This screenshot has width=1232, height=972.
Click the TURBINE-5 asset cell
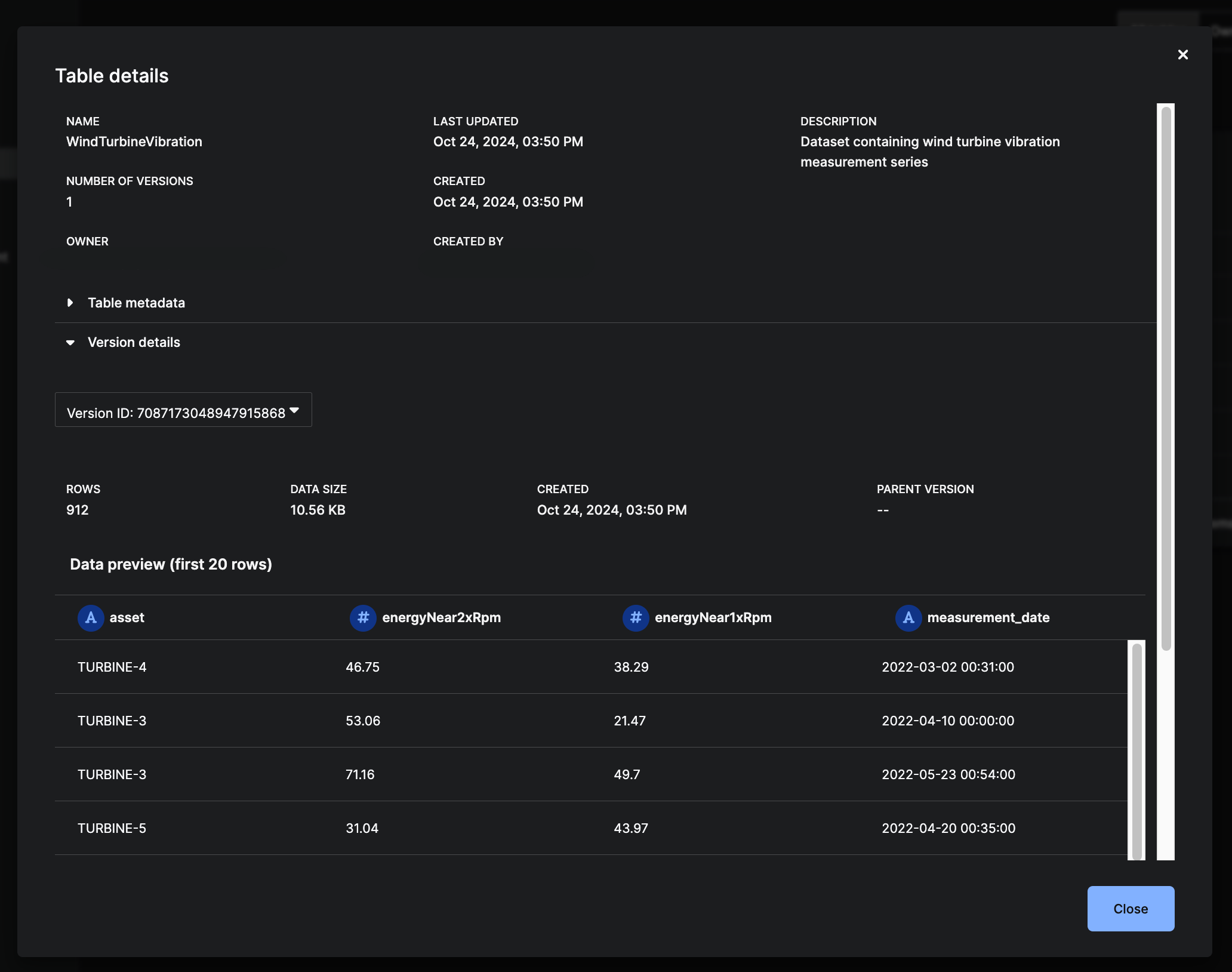[x=112, y=828]
